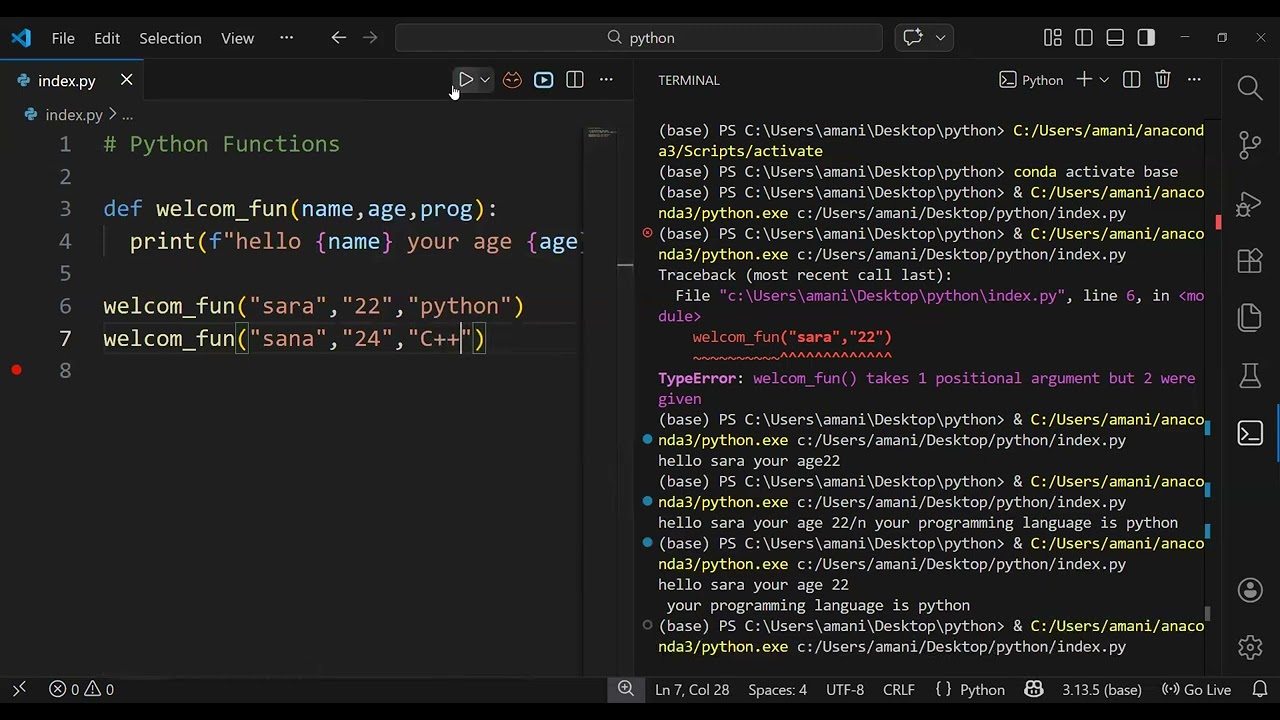Click the zoom magnifier status bar icon
1280x720 pixels.
(626, 689)
